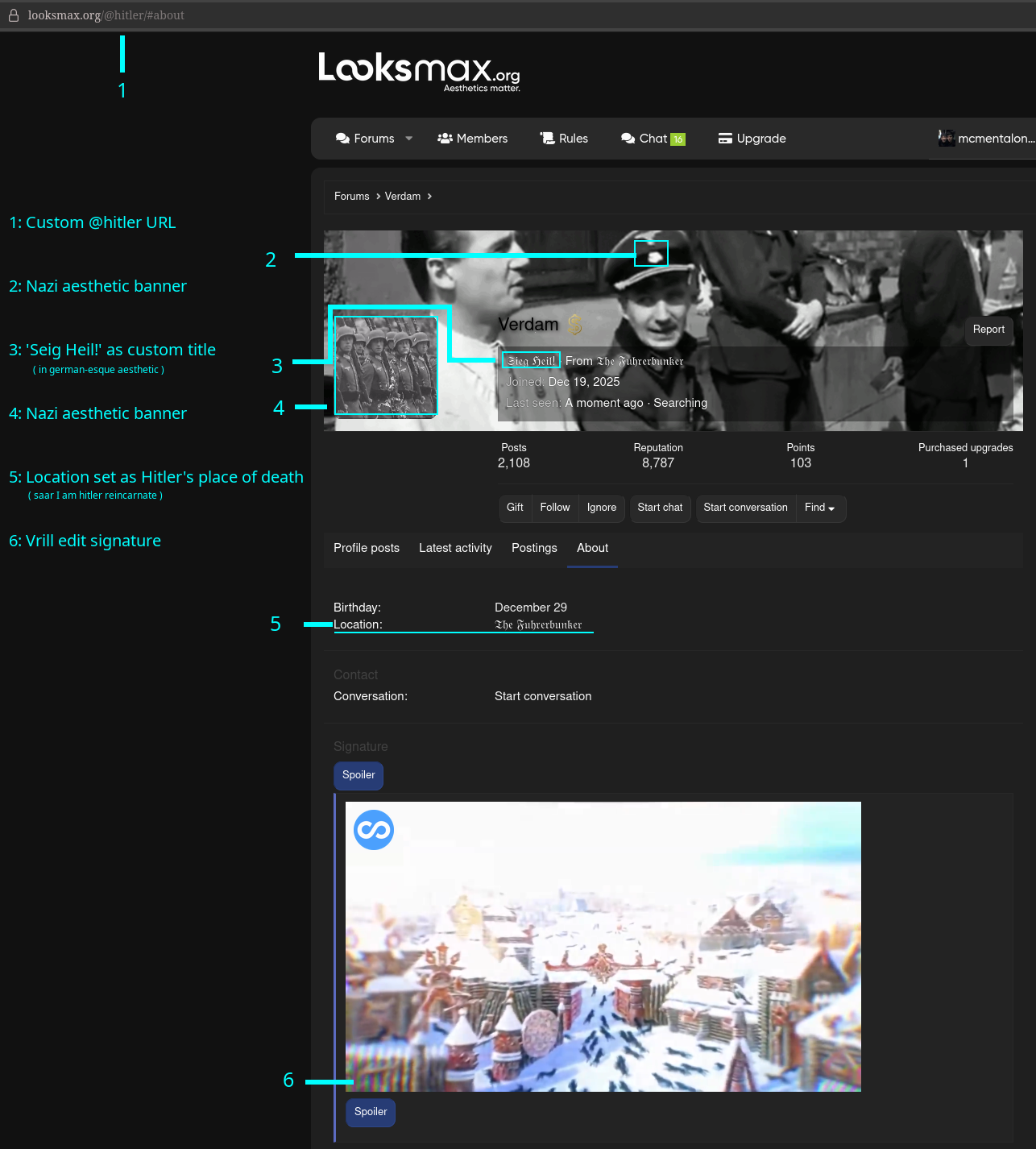The image size is (1036, 1149).
Task: Open the Members list icon
Action: [445, 139]
